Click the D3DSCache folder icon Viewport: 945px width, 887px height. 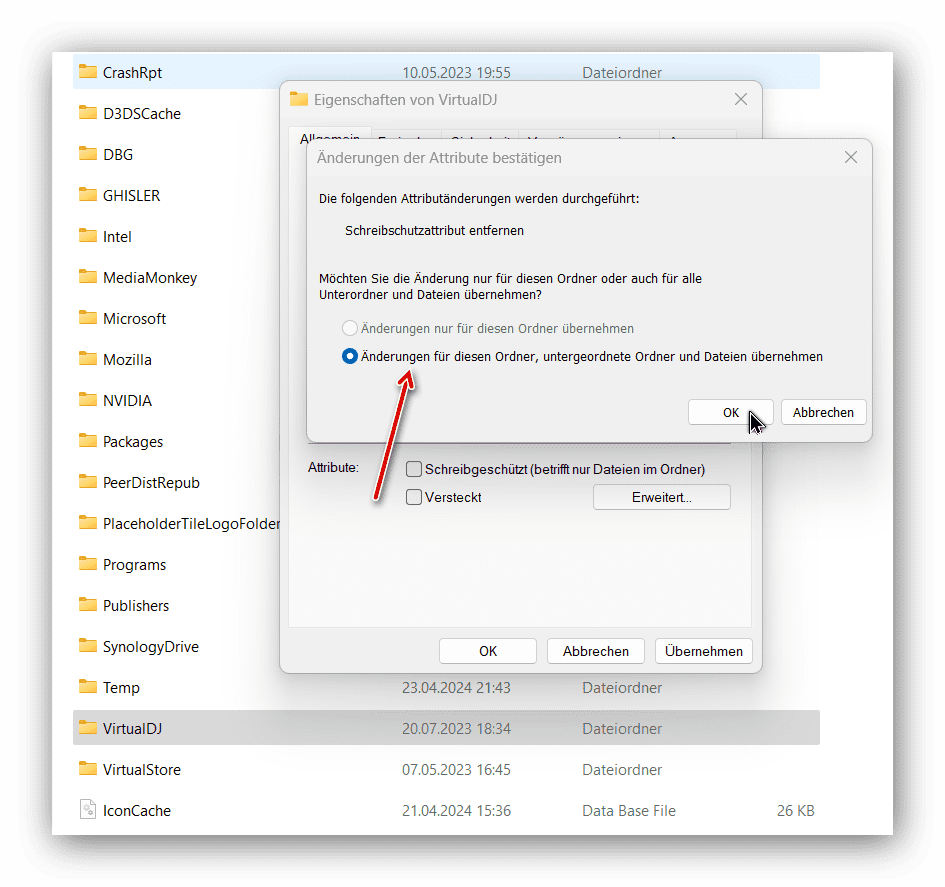(x=88, y=113)
